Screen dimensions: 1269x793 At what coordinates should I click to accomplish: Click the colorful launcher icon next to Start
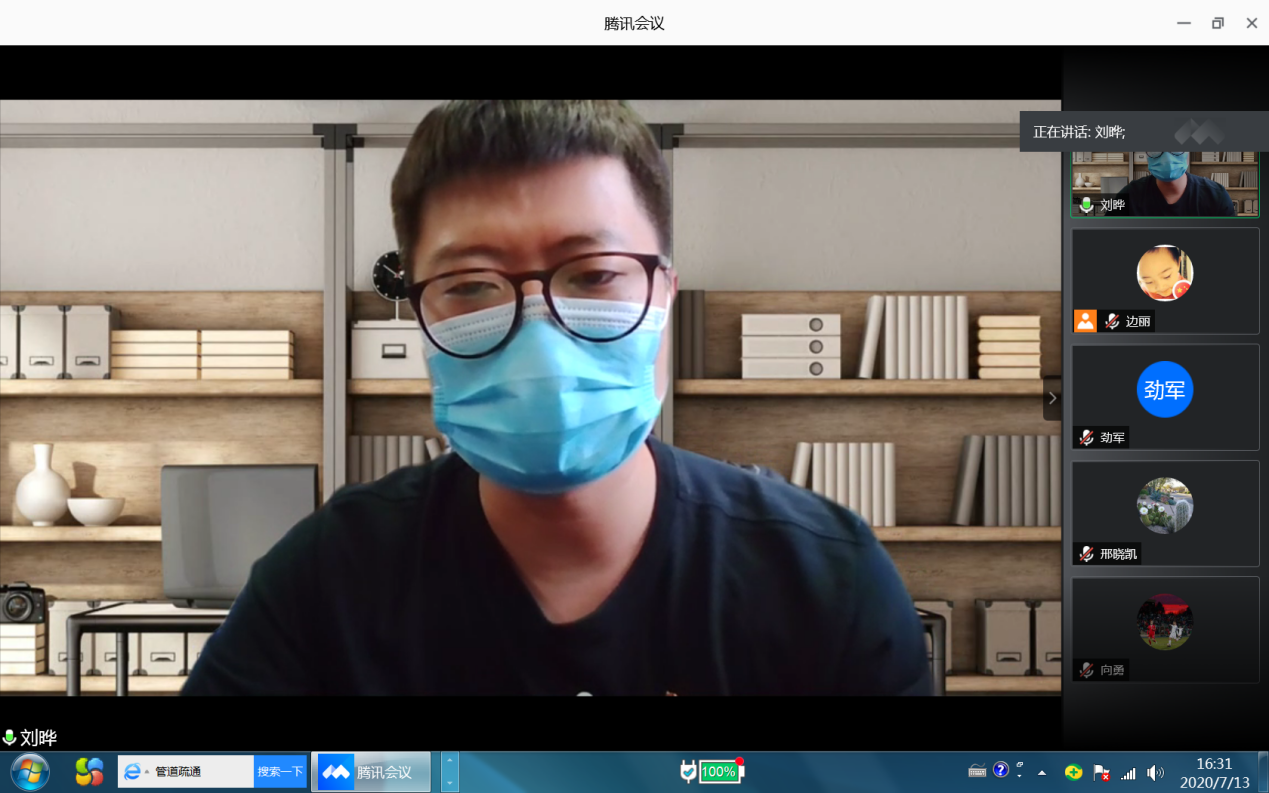[89, 772]
